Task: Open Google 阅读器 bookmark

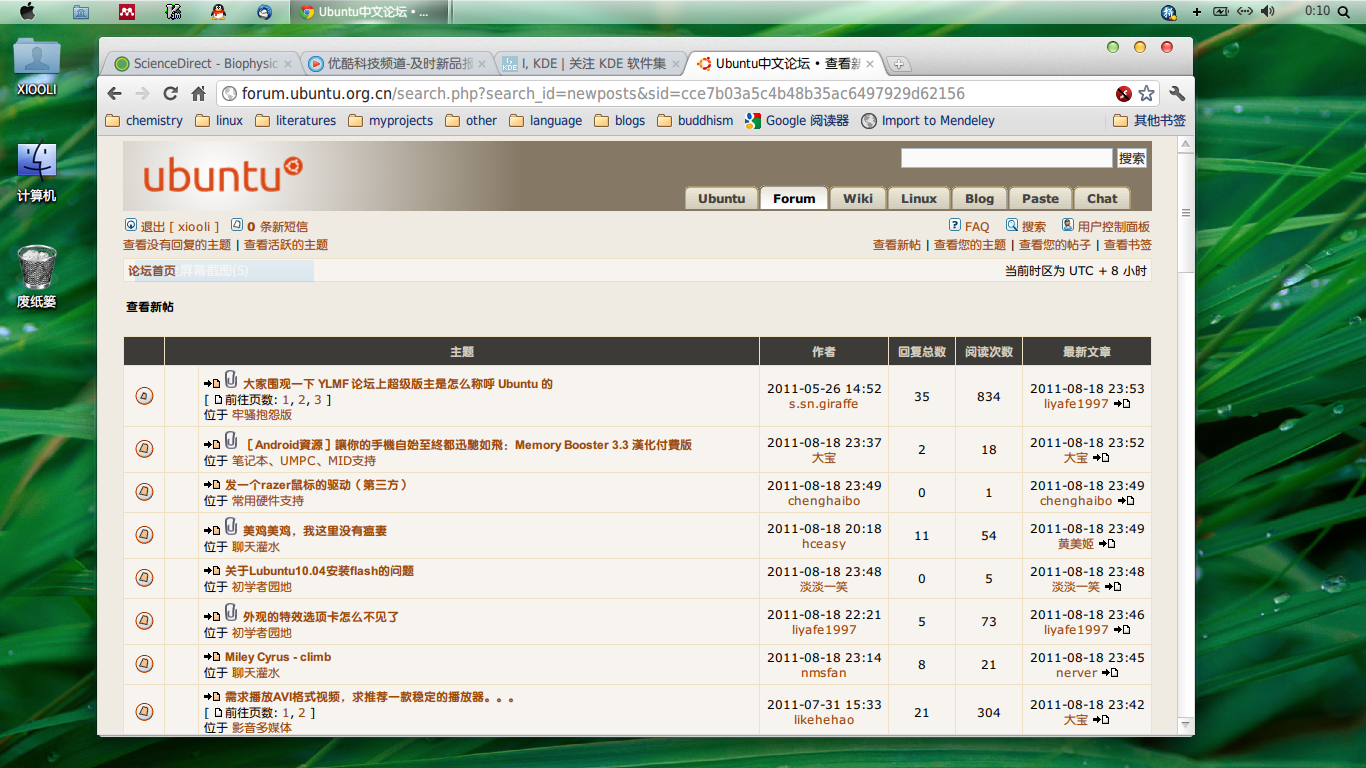Action: pyautogui.click(x=796, y=120)
